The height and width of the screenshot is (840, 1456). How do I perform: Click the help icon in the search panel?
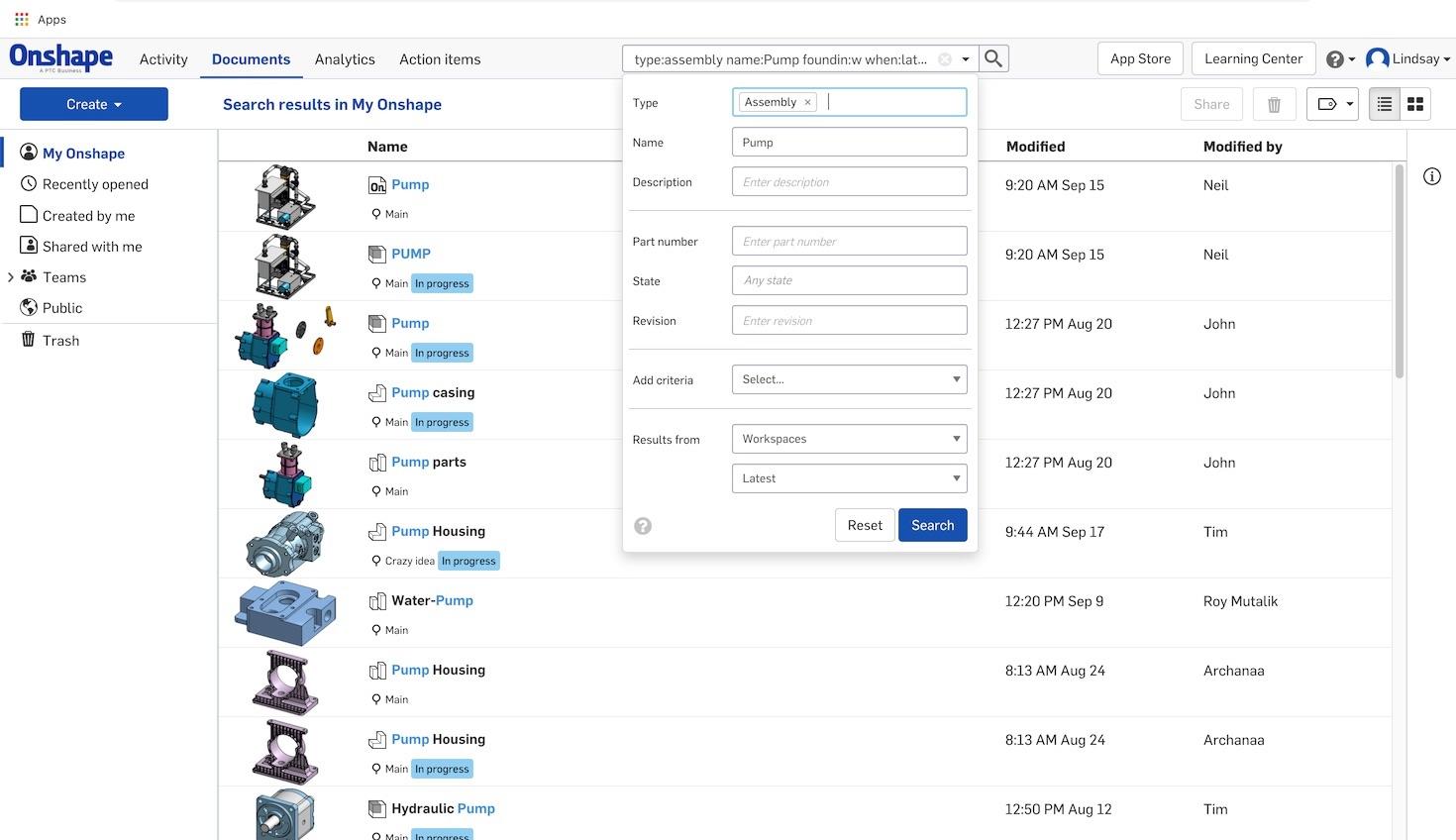pyautogui.click(x=643, y=525)
